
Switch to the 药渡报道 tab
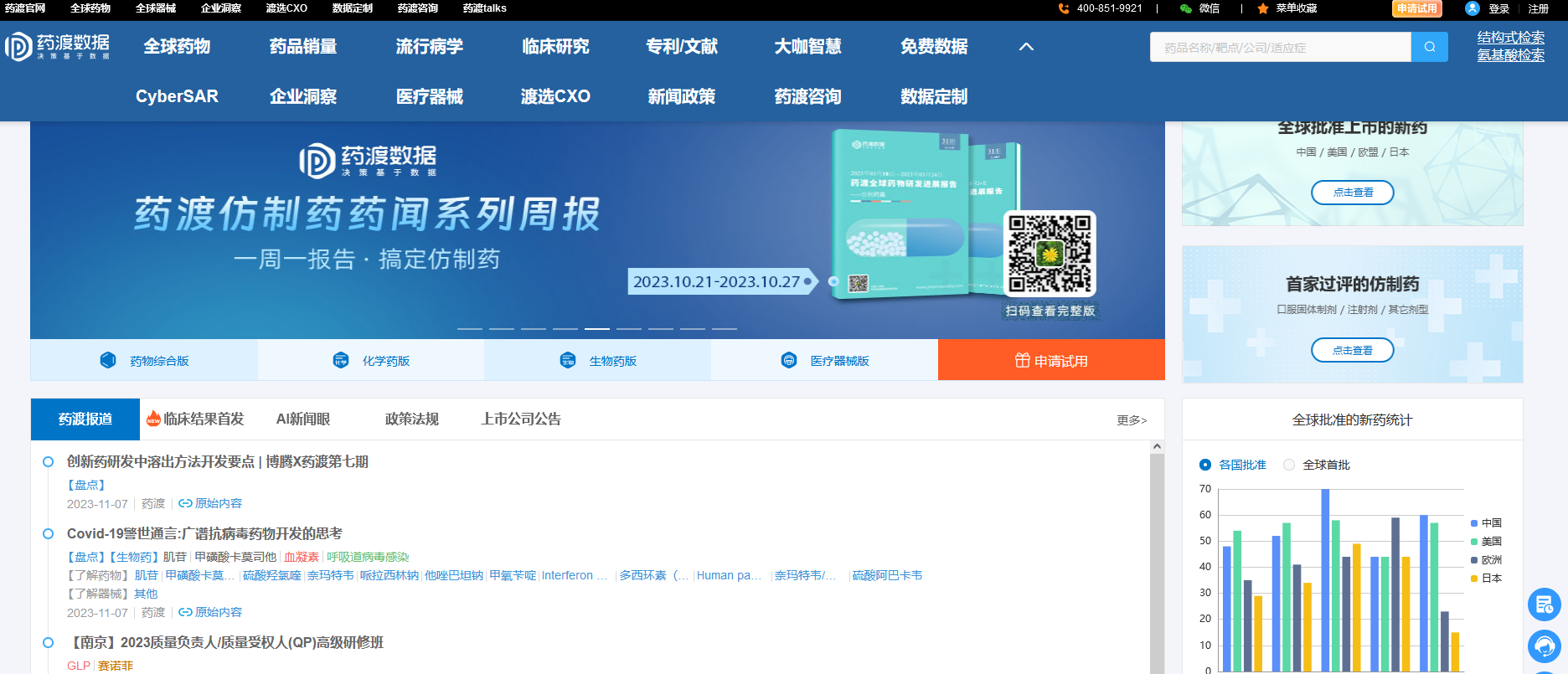pos(85,419)
